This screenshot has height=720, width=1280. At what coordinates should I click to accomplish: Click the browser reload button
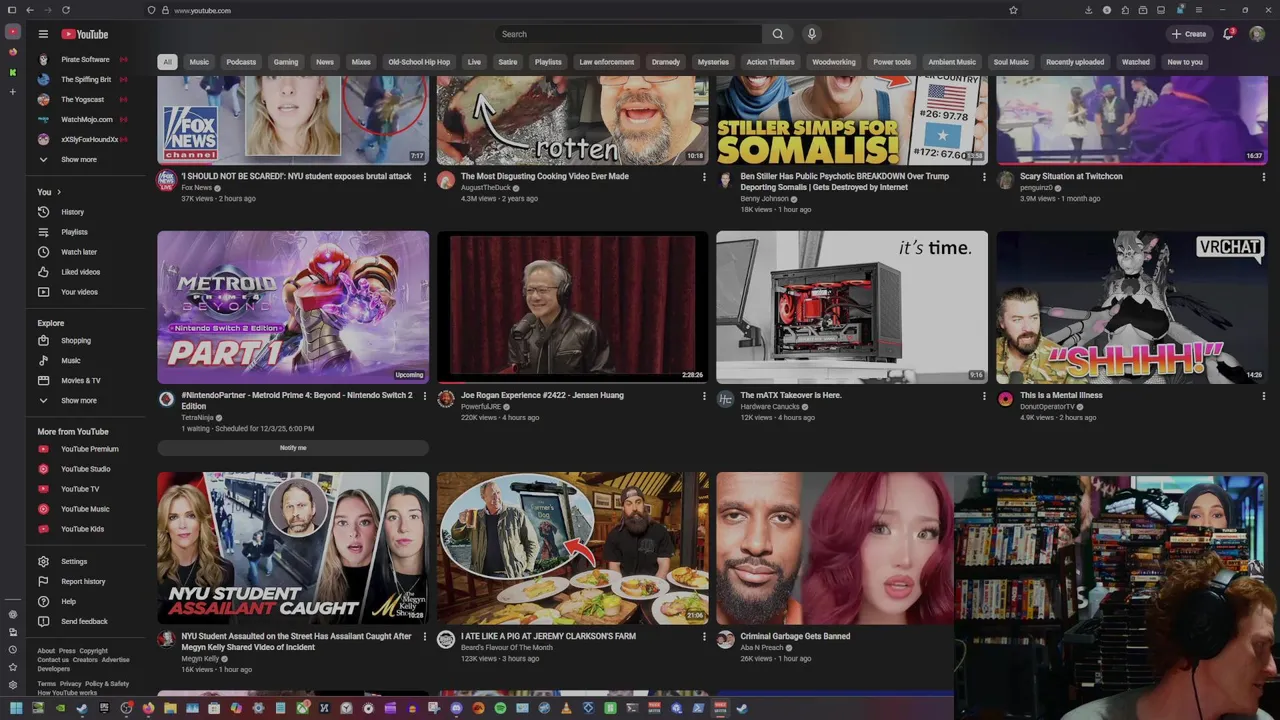(x=66, y=10)
